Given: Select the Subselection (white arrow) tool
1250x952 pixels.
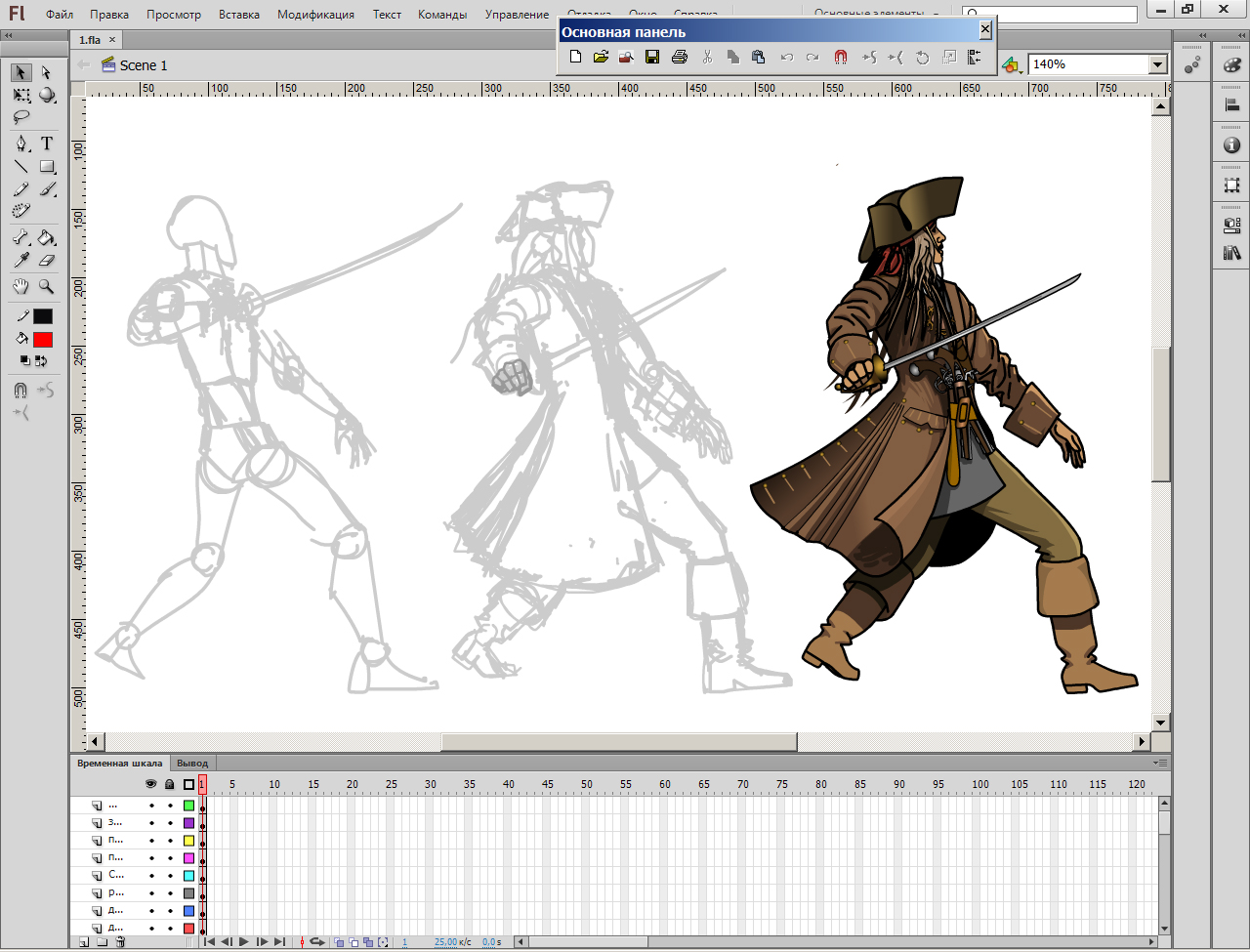Looking at the screenshot, I should [x=46, y=72].
